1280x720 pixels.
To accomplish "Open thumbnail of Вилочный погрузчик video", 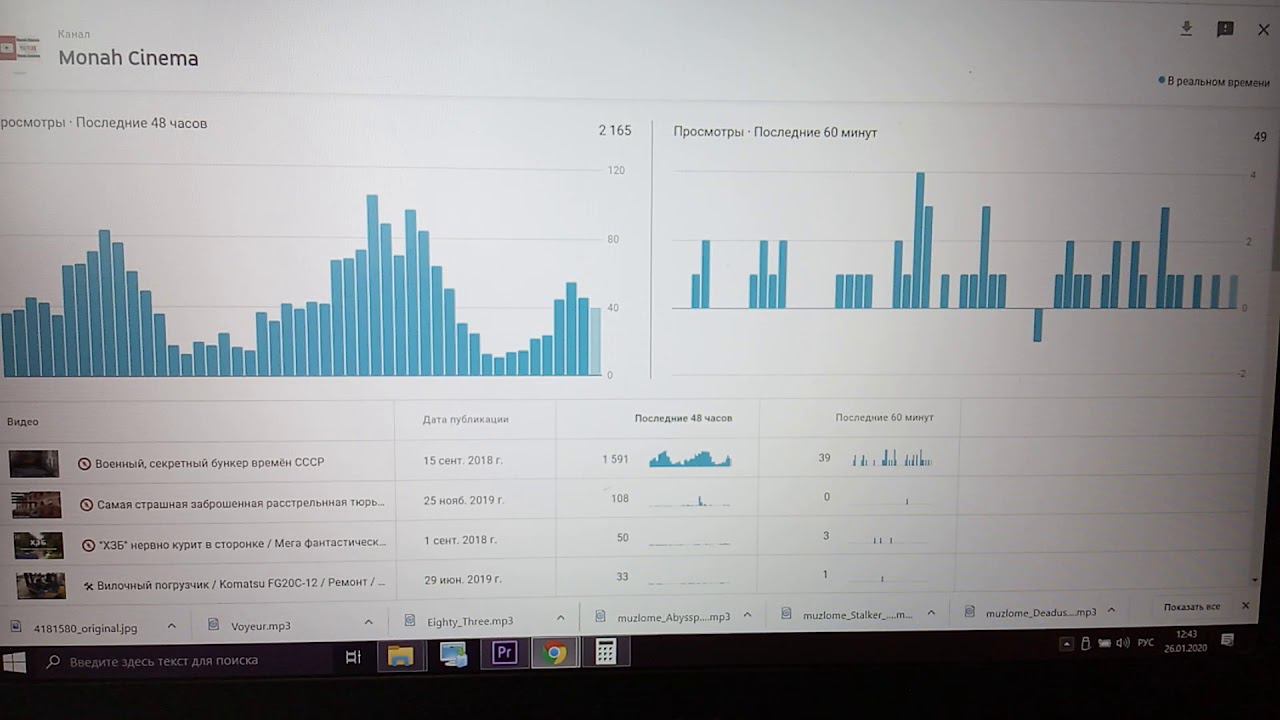I will [41, 585].
